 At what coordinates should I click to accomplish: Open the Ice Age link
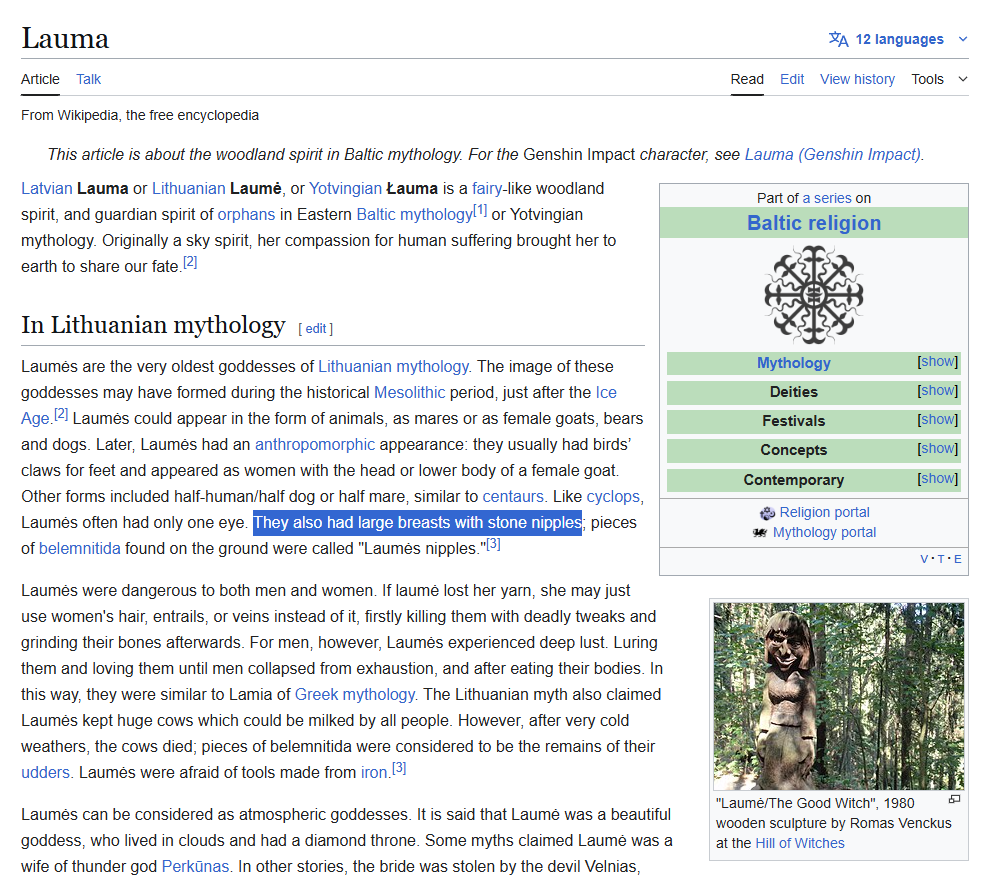pos(606,393)
